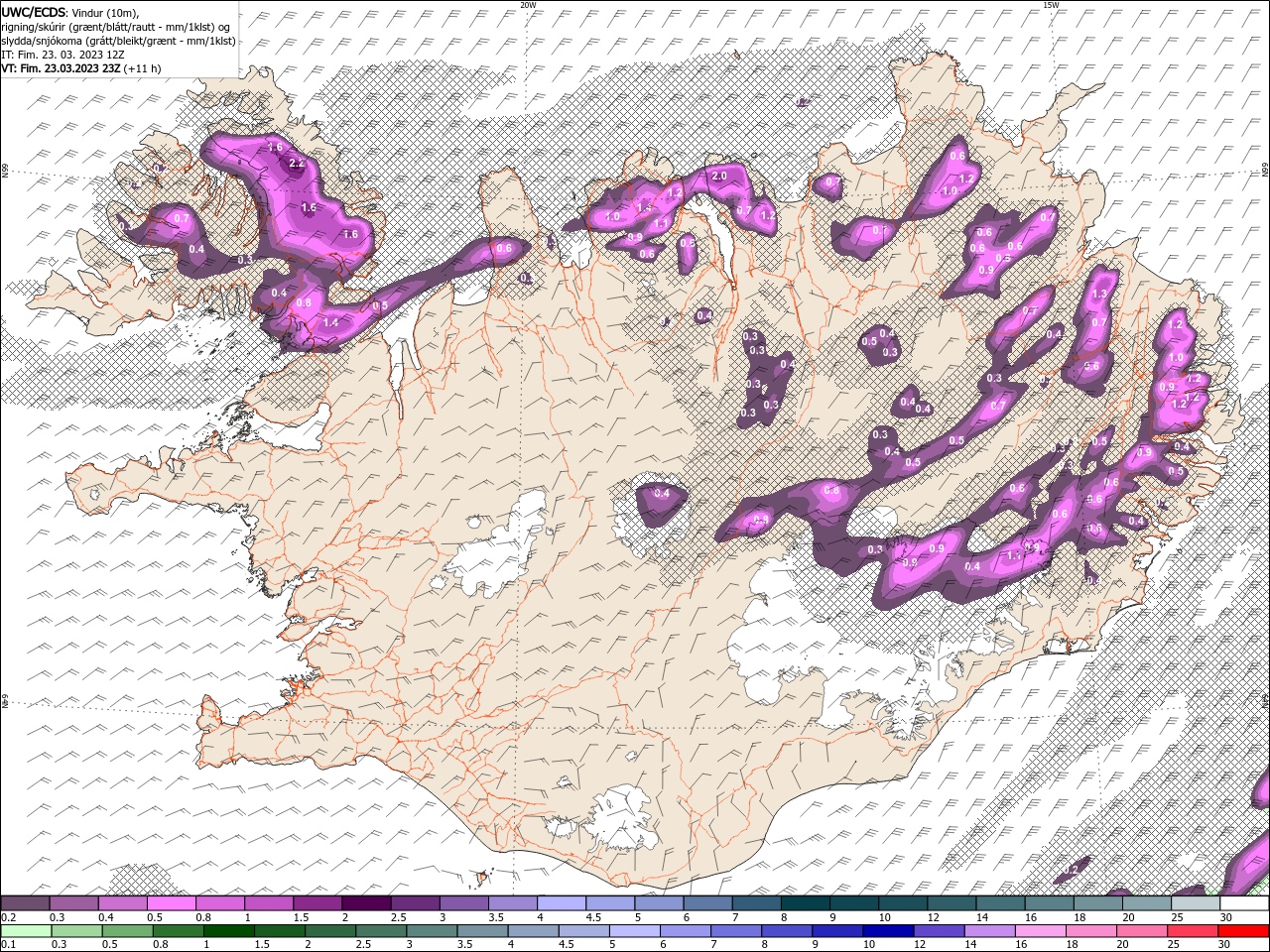Click the '20W' longitude label

(528, 5)
